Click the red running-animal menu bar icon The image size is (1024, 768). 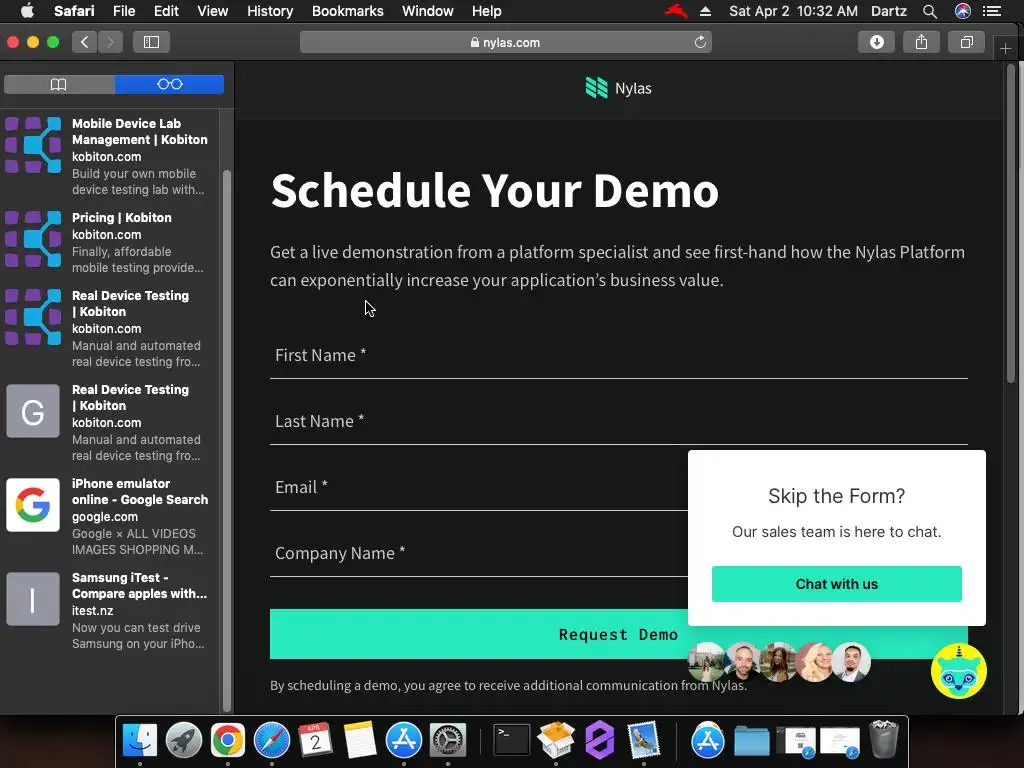(676, 11)
